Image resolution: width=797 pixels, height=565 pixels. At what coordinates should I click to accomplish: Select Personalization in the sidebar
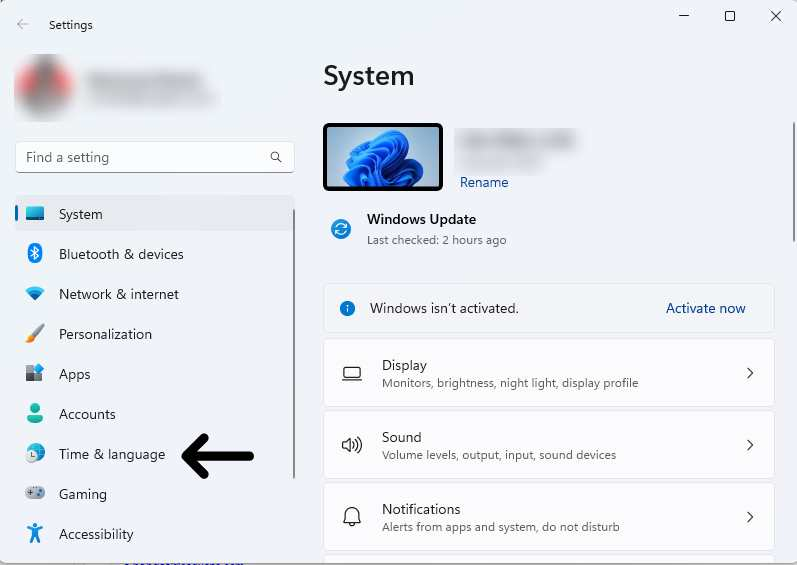click(x=155, y=334)
